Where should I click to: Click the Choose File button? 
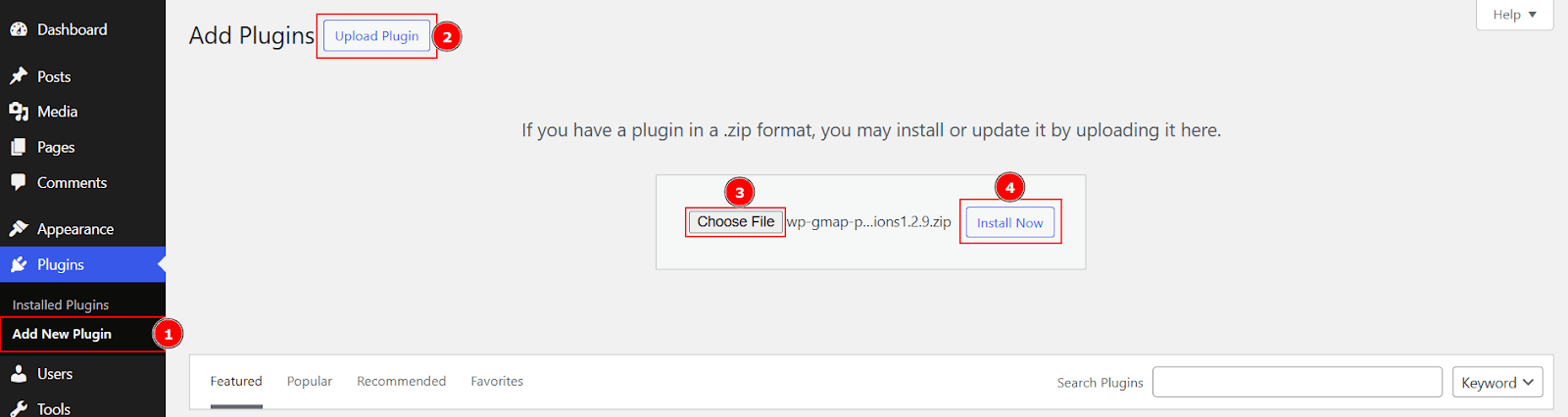coord(736,222)
